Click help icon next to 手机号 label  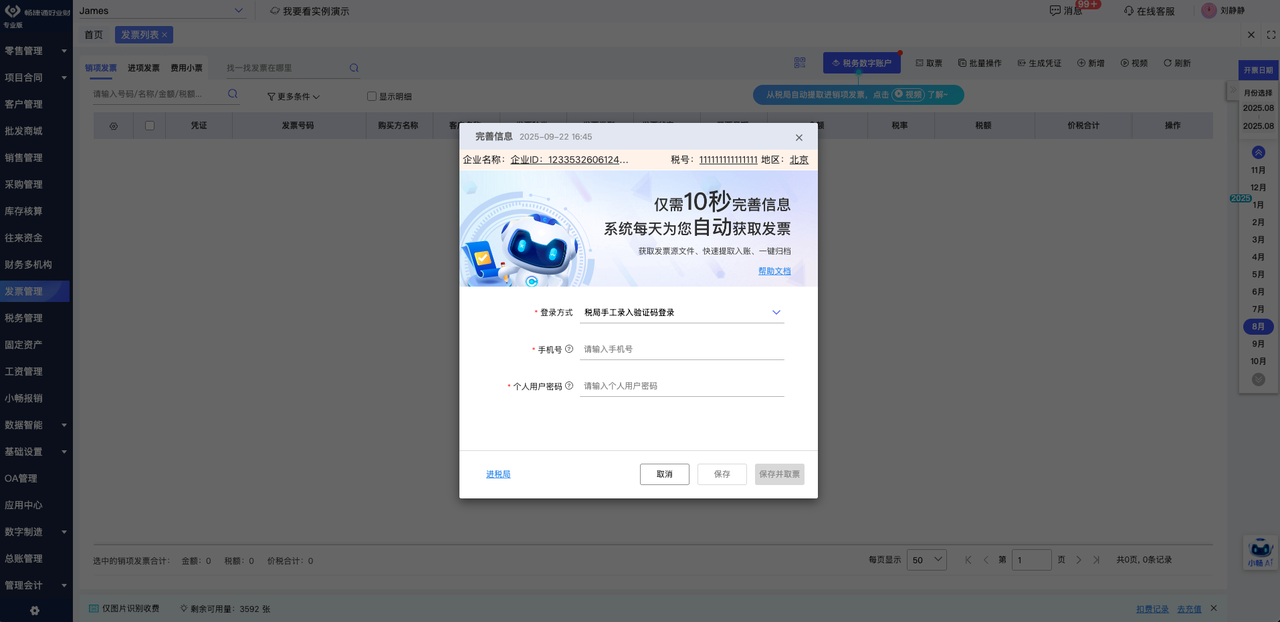click(569, 349)
